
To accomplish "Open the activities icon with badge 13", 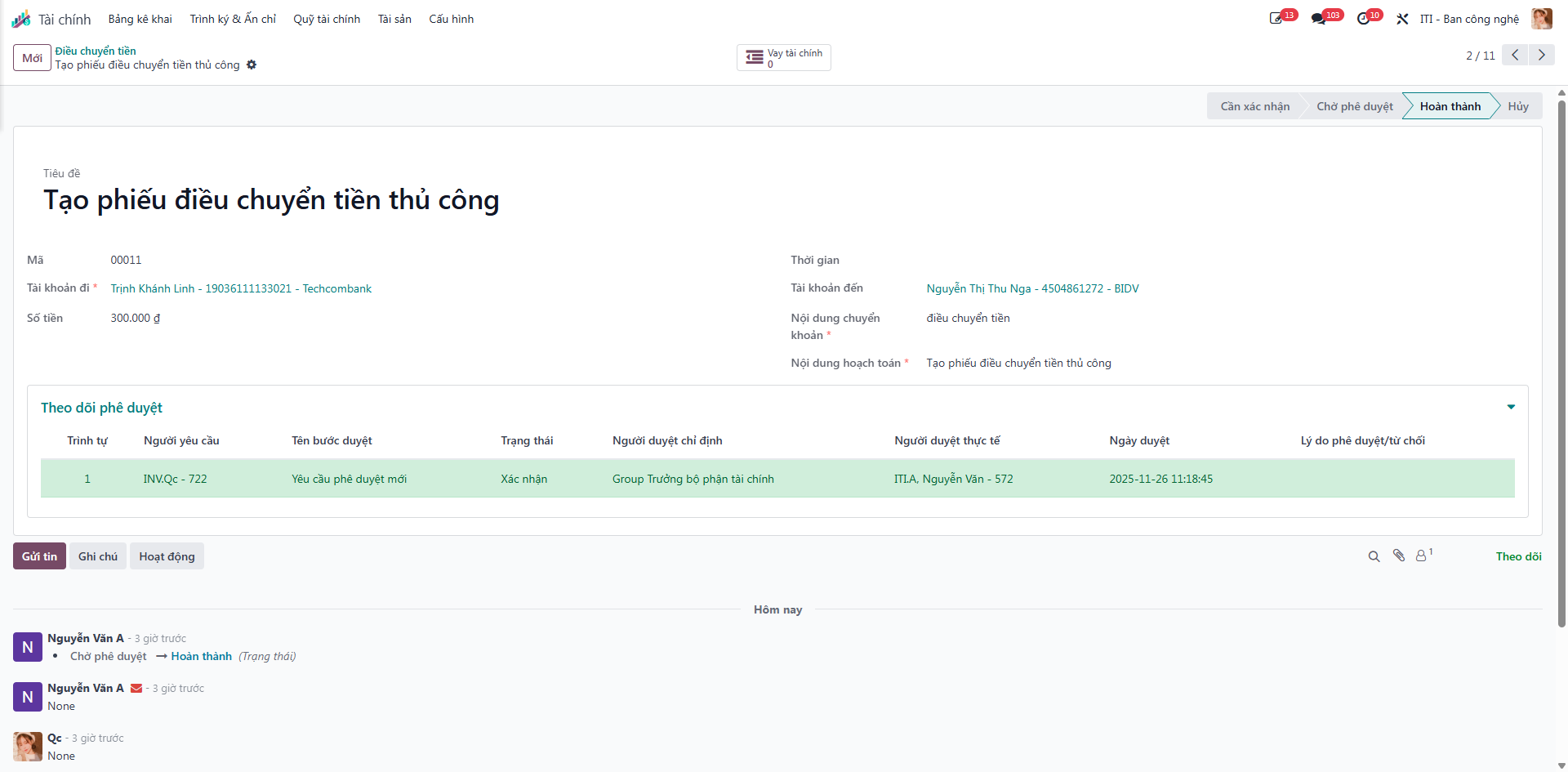I will tap(1276, 19).
